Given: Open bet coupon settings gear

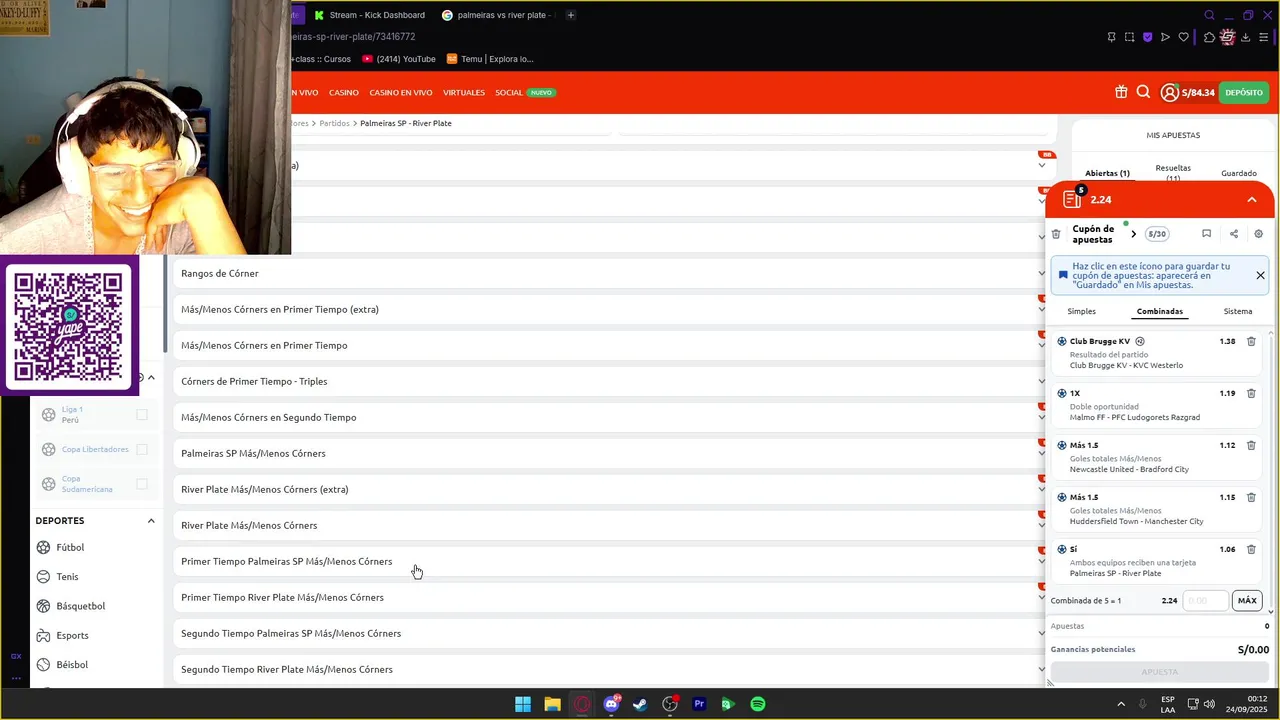Looking at the screenshot, I should 1258,234.
